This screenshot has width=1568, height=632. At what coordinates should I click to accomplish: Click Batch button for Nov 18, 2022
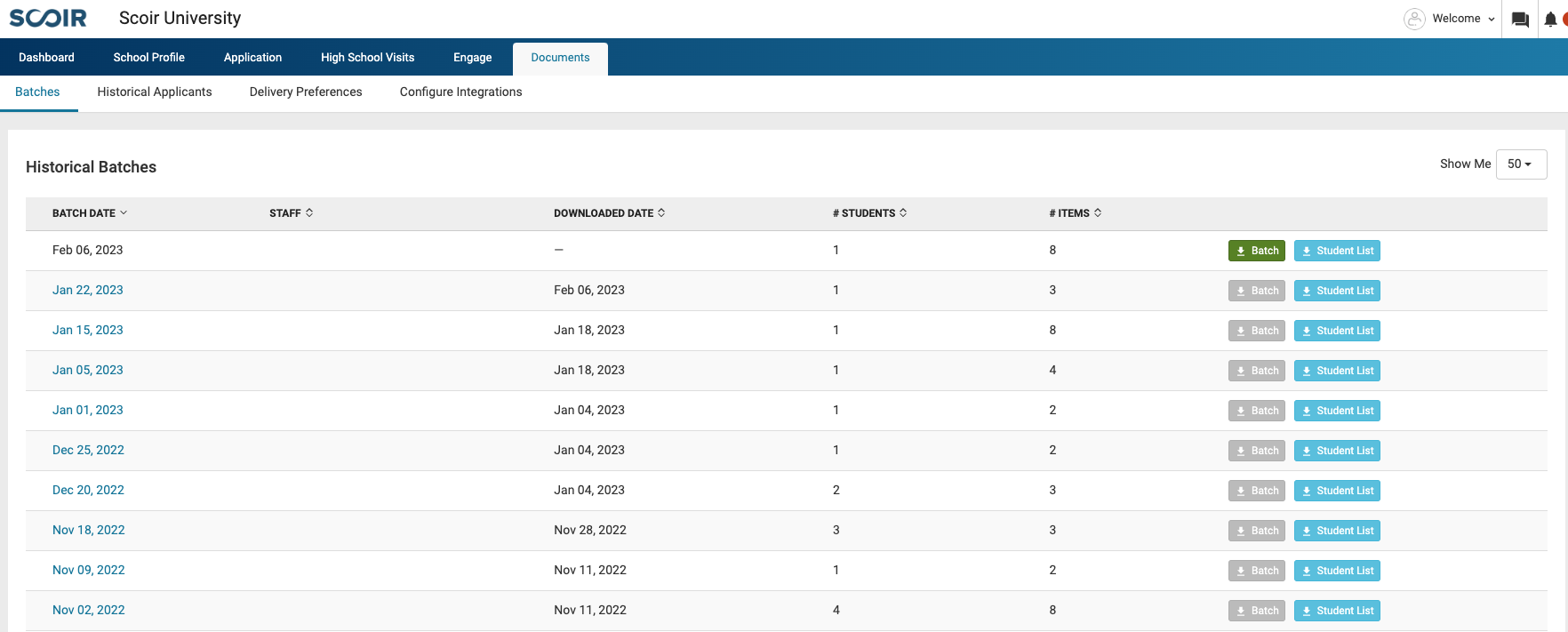tap(1257, 531)
